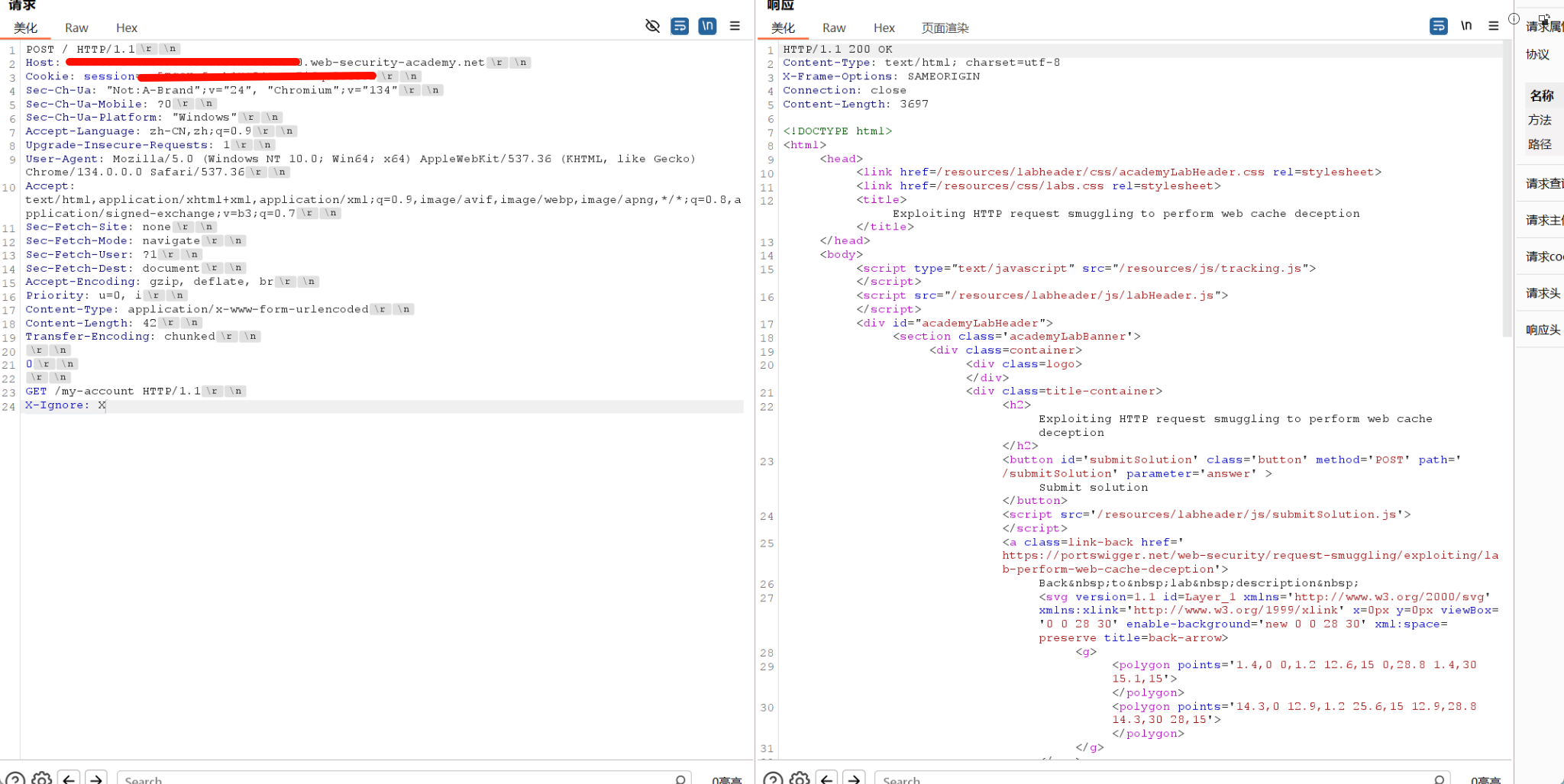Open the response panel hamburger menu

click(1494, 26)
